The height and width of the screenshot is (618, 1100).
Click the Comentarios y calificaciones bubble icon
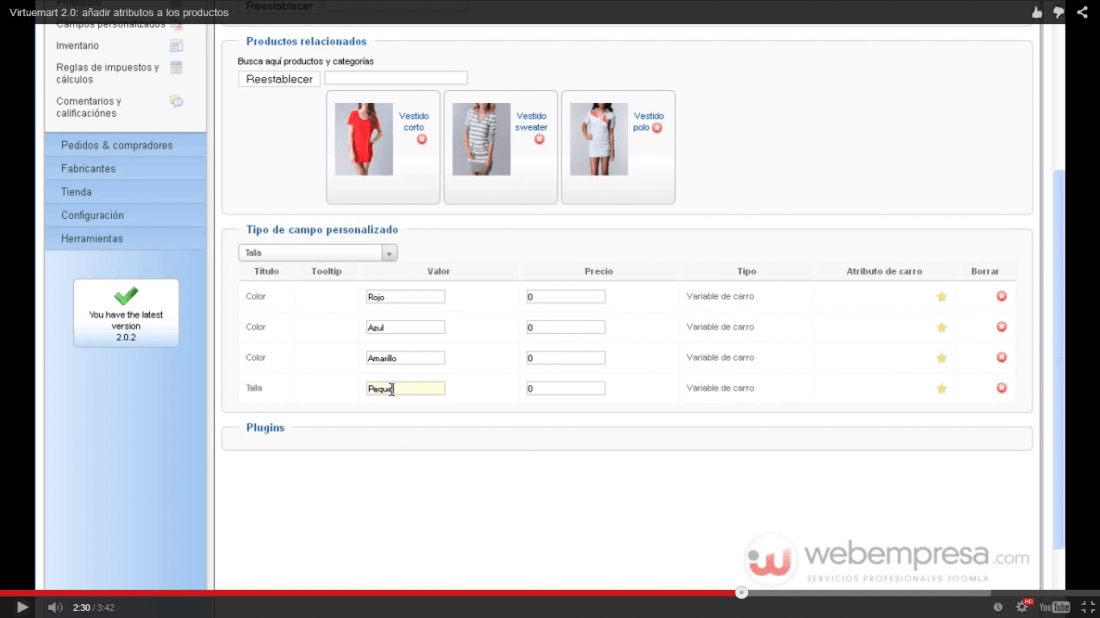[176, 101]
